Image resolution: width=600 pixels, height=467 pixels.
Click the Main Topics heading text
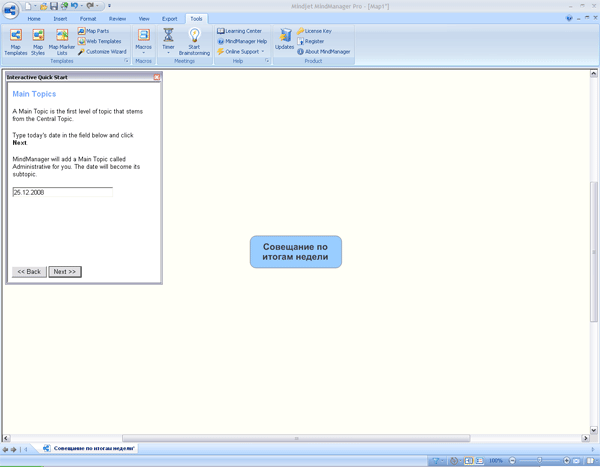point(34,94)
